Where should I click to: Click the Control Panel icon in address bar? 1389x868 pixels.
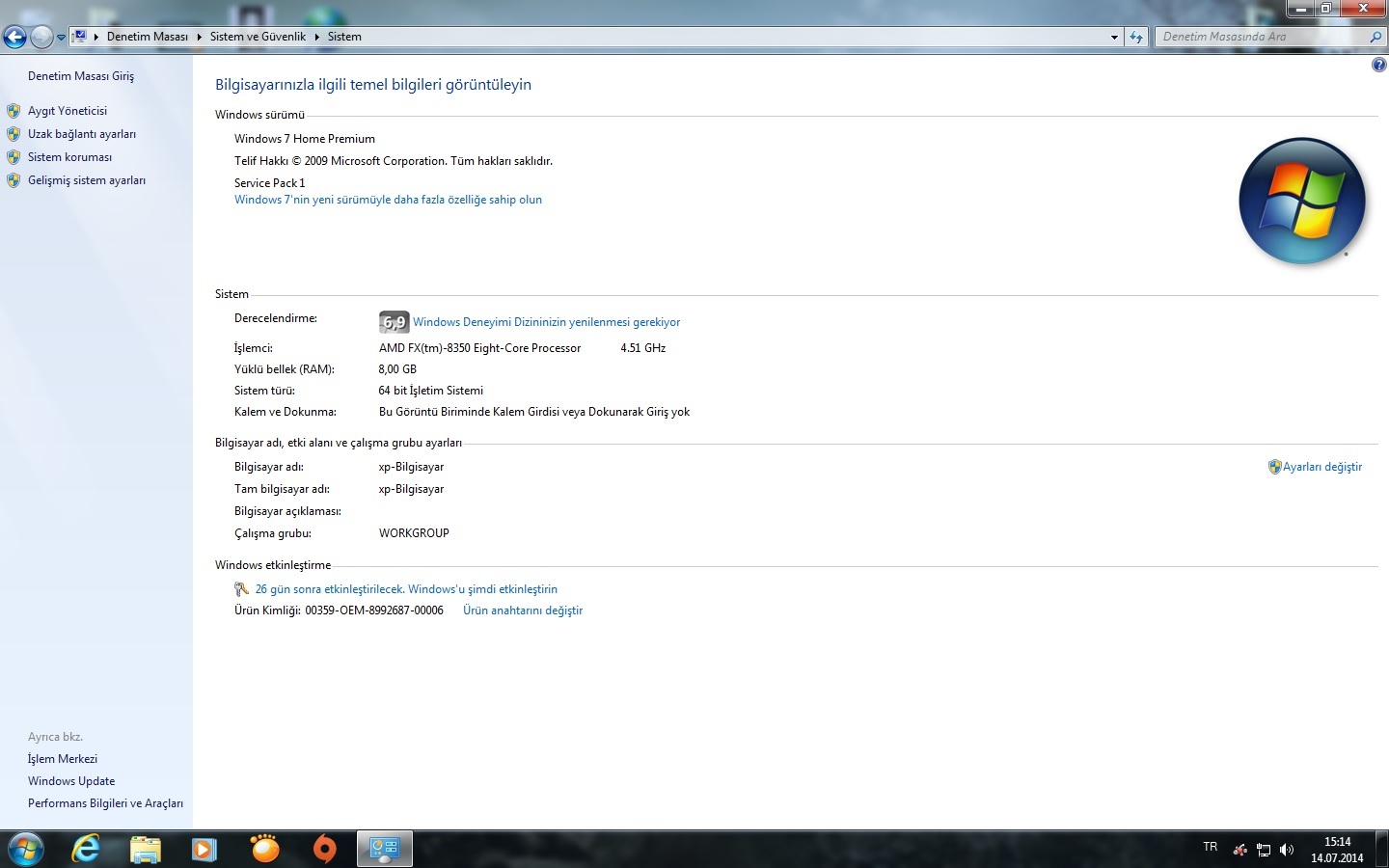[x=80, y=37]
